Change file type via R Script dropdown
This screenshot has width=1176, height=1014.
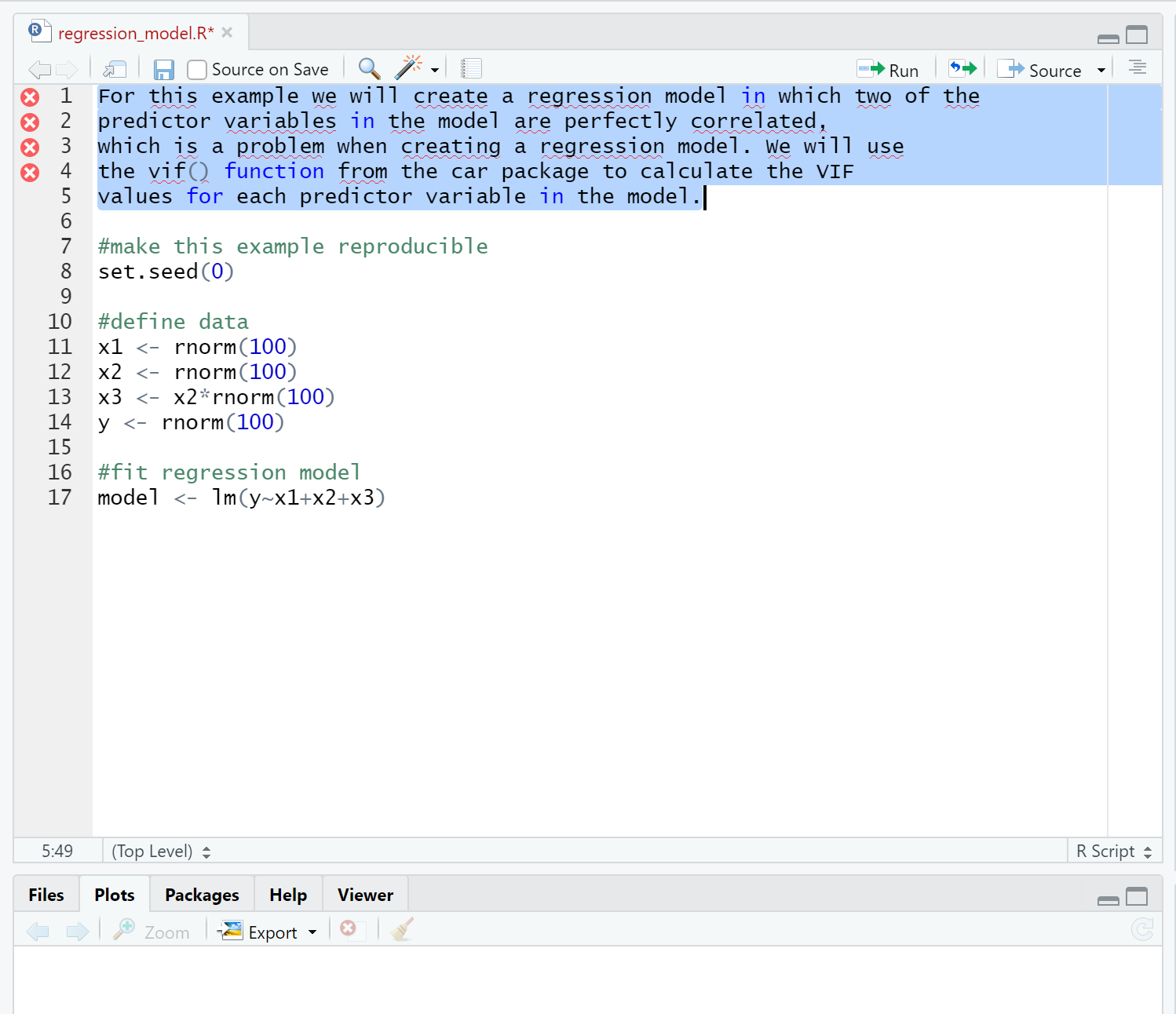[x=1114, y=852]
